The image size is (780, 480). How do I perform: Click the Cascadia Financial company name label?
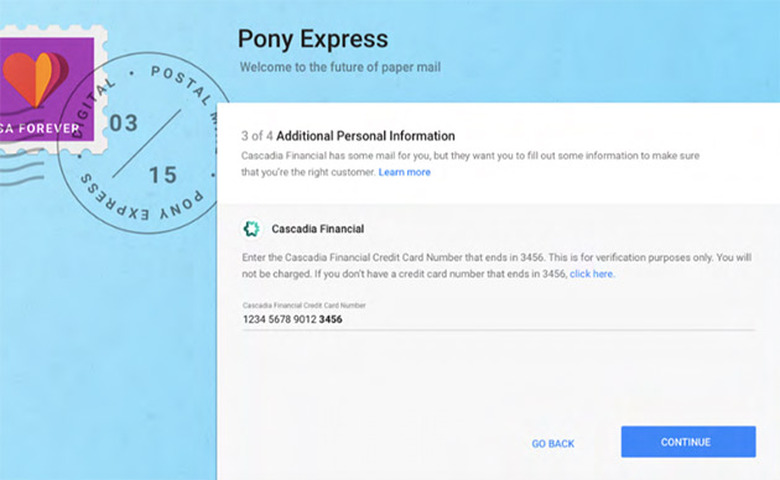coord(317,229)
